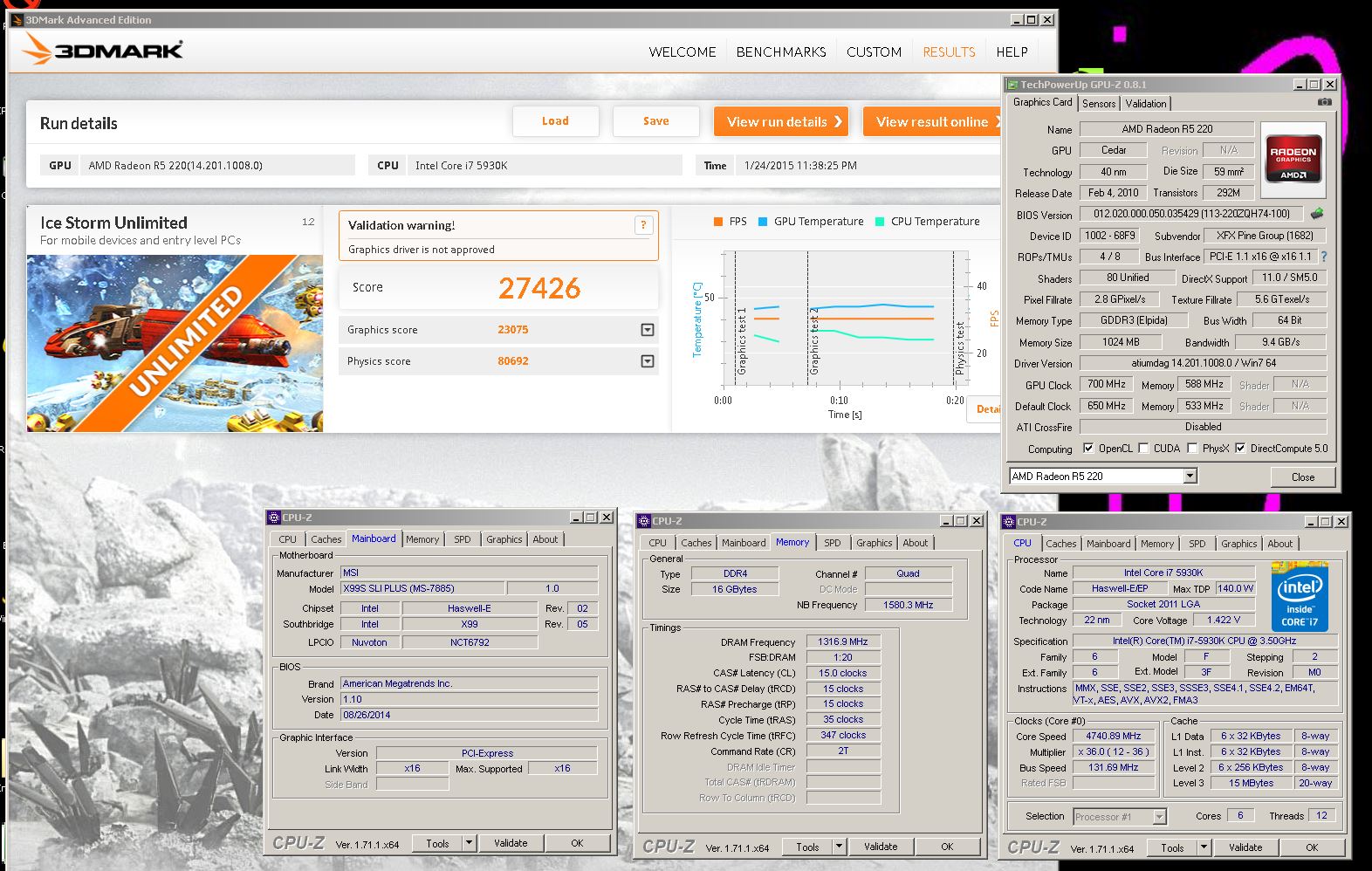Click the GPU-Z screenshot camera icon
Viewport: 1372px width, 871px height.
point(1324,102)
